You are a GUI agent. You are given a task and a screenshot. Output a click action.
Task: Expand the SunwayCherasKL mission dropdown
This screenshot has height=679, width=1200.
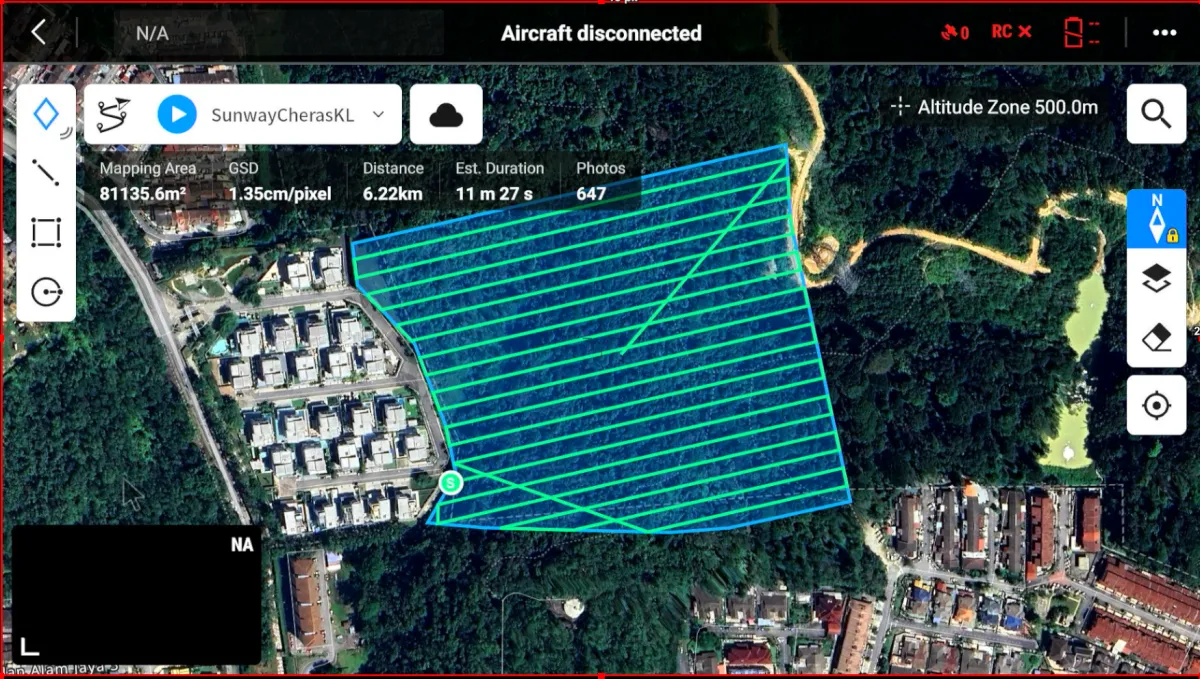click(378, 115)
